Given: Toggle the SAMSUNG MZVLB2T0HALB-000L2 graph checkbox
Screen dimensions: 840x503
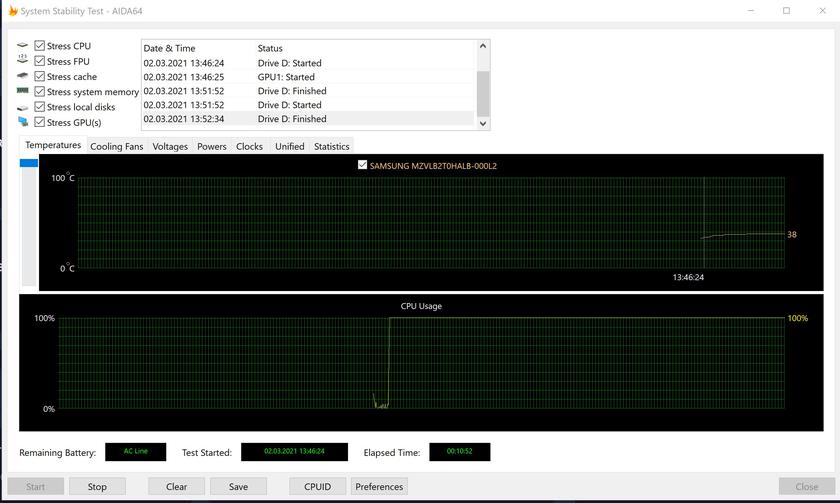Looking at the screenshot, I should [362, 165].
